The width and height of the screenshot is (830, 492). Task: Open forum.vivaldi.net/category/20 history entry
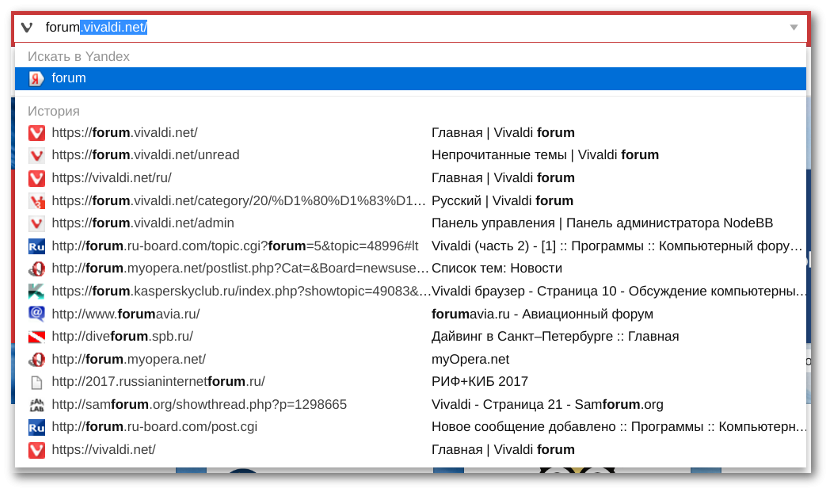tap(410, 201)
